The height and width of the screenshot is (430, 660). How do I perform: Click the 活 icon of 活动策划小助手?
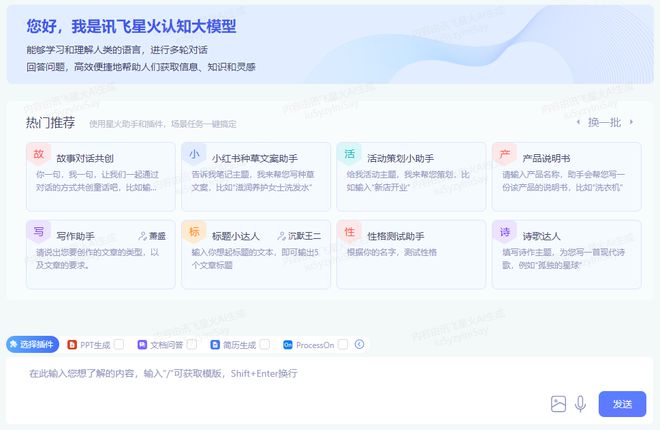coord(349,154)
